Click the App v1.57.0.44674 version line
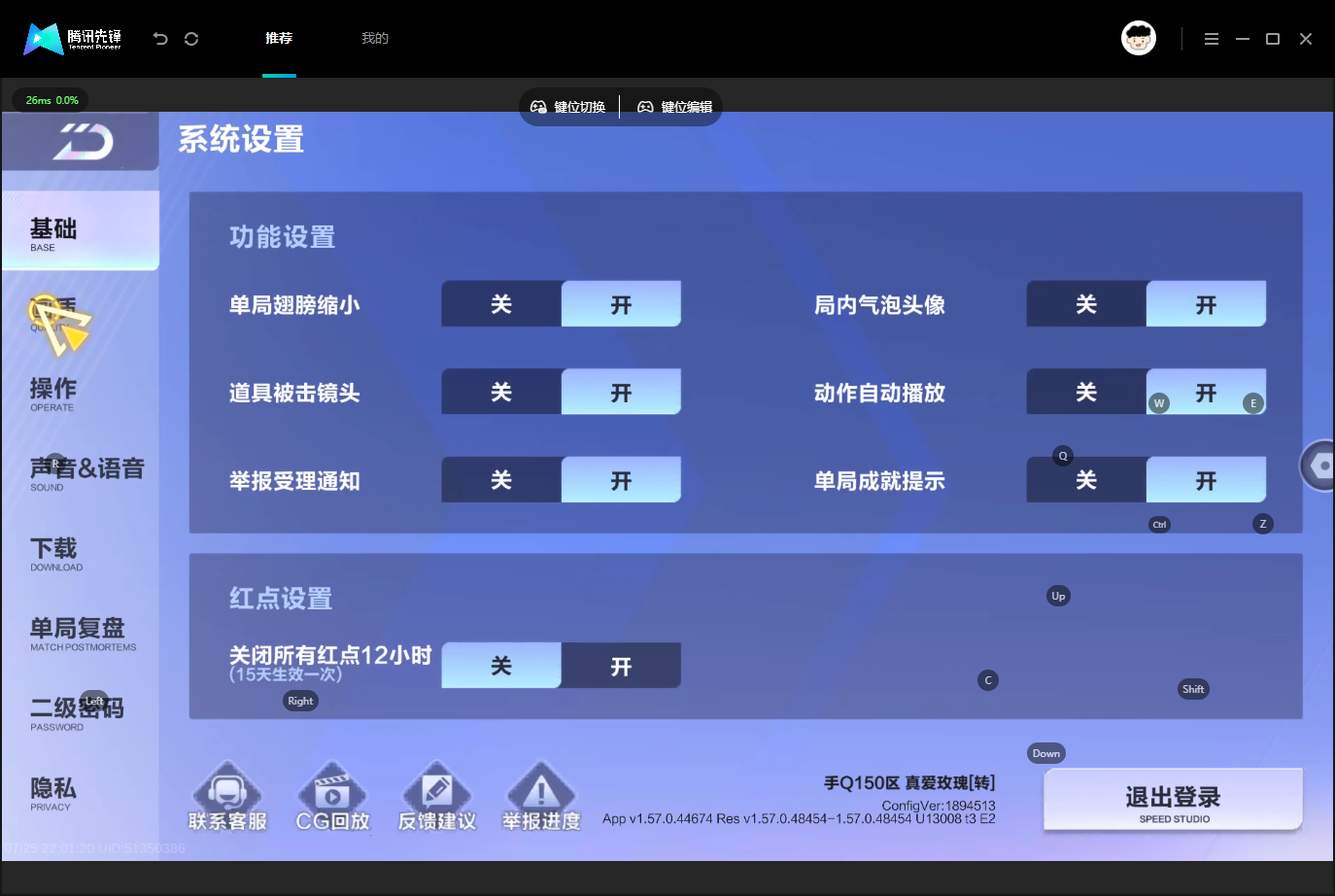The image size is (1335, 896). 799,819
